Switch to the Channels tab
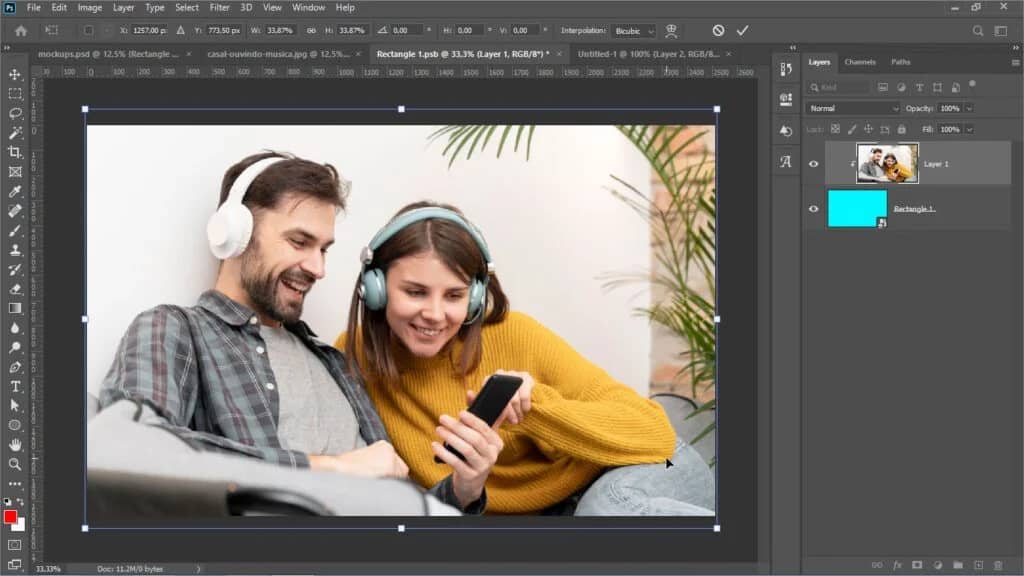This screenshot has width=1024, height=576. (x=859, y=62)
